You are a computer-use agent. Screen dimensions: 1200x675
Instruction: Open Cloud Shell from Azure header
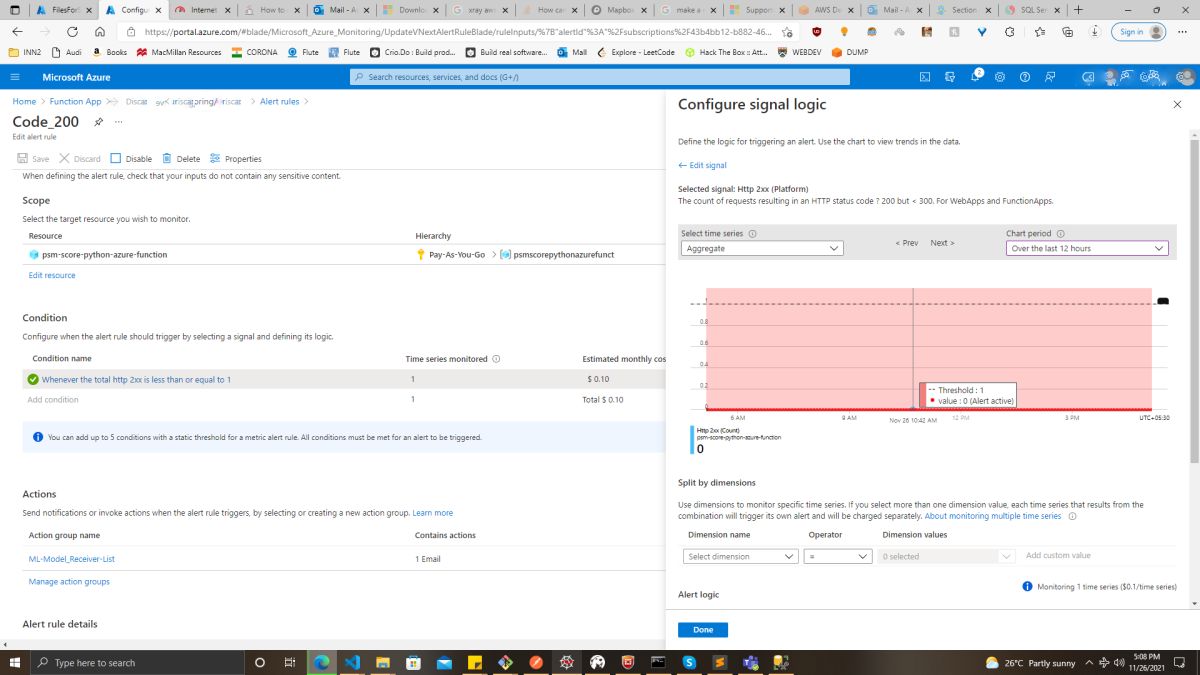[x=925, y=77]
